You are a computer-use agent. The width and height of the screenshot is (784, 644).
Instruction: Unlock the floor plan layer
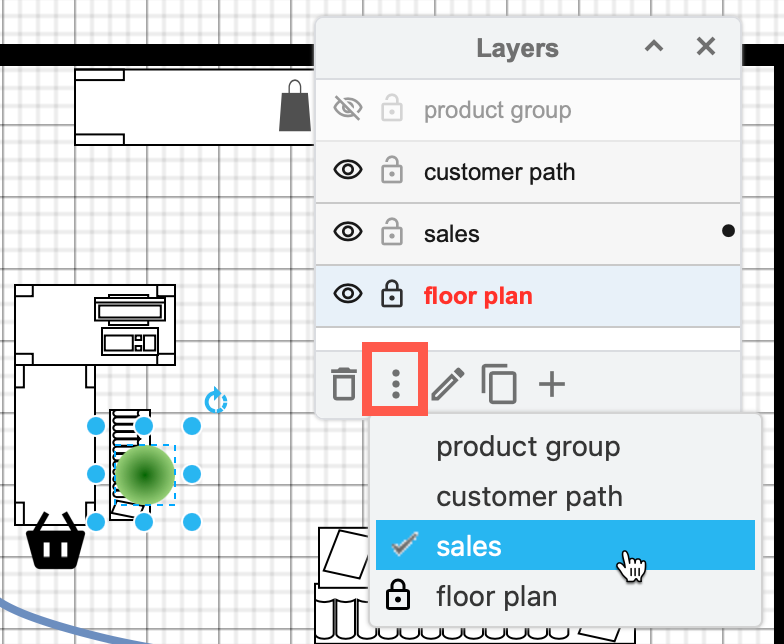point(392,294)
